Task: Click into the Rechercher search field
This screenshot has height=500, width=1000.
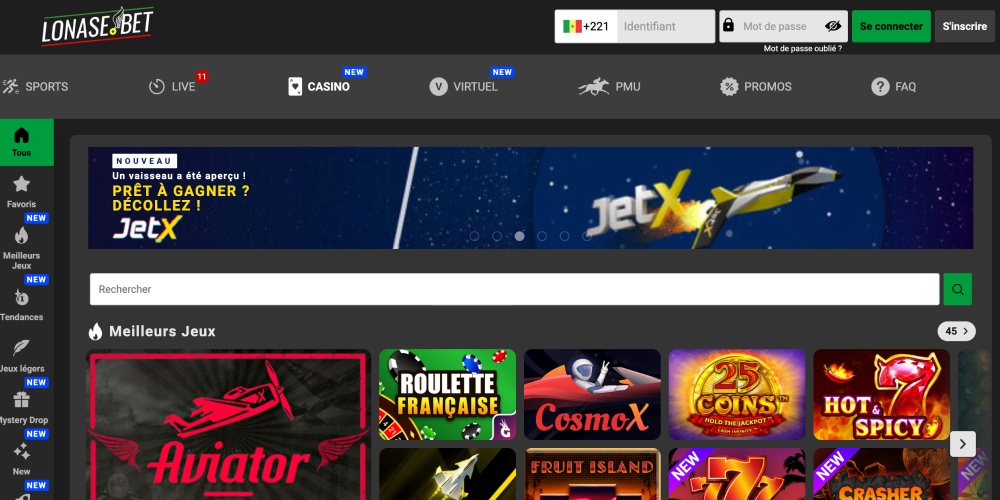Action: [x=514, y=289]
